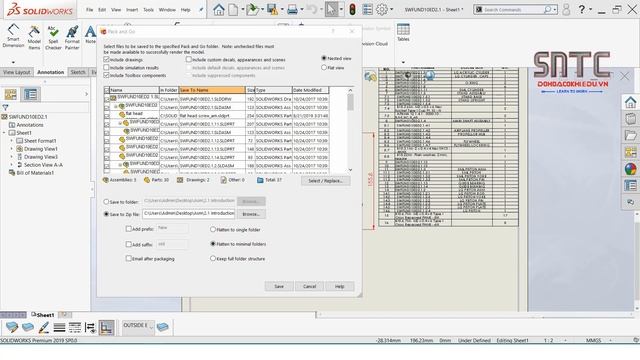Click the Search Commands field
This screenshot has width=640, height=360.
[516, 9]
